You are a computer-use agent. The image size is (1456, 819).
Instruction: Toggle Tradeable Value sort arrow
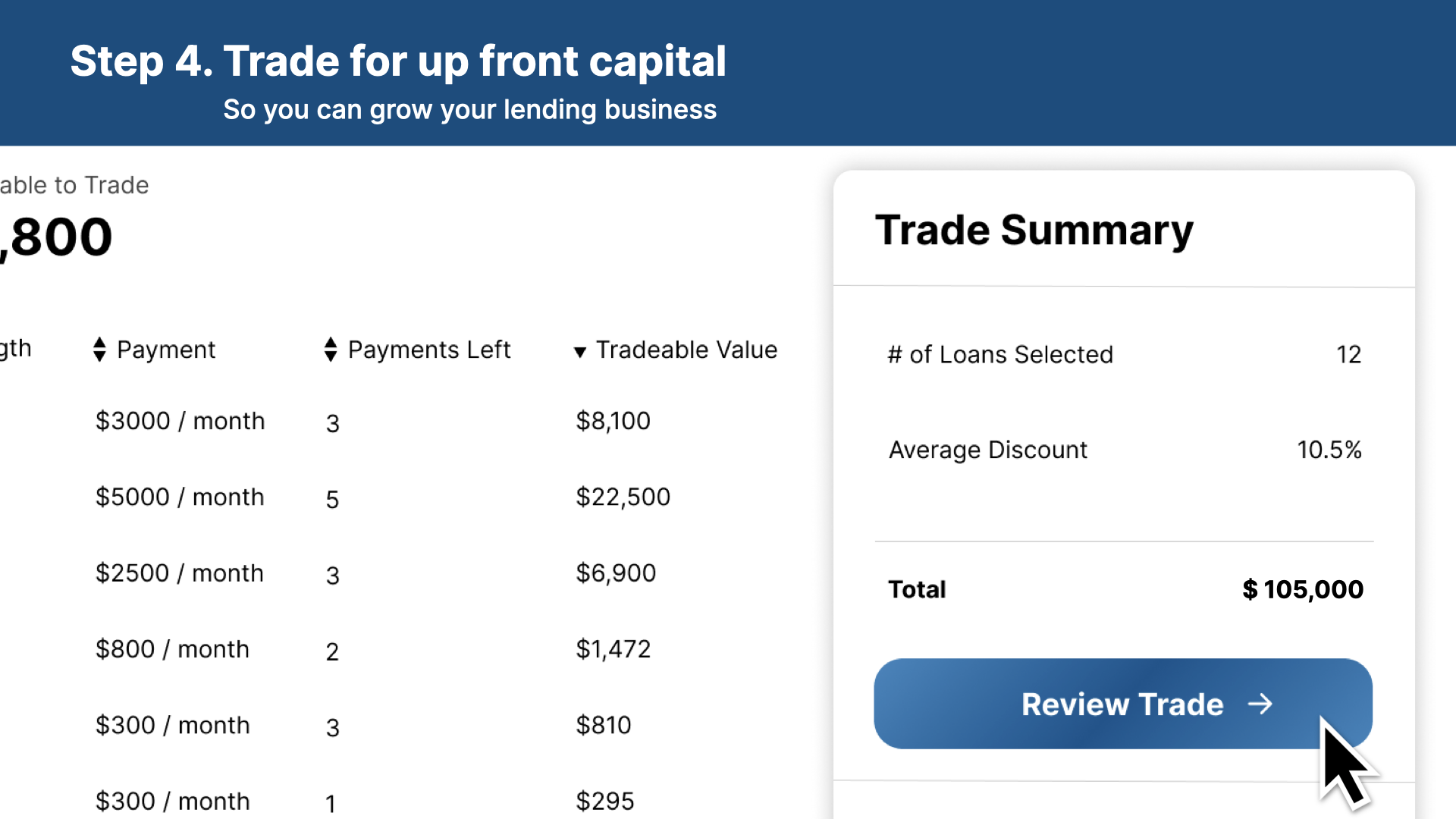(x=580, y=352)
